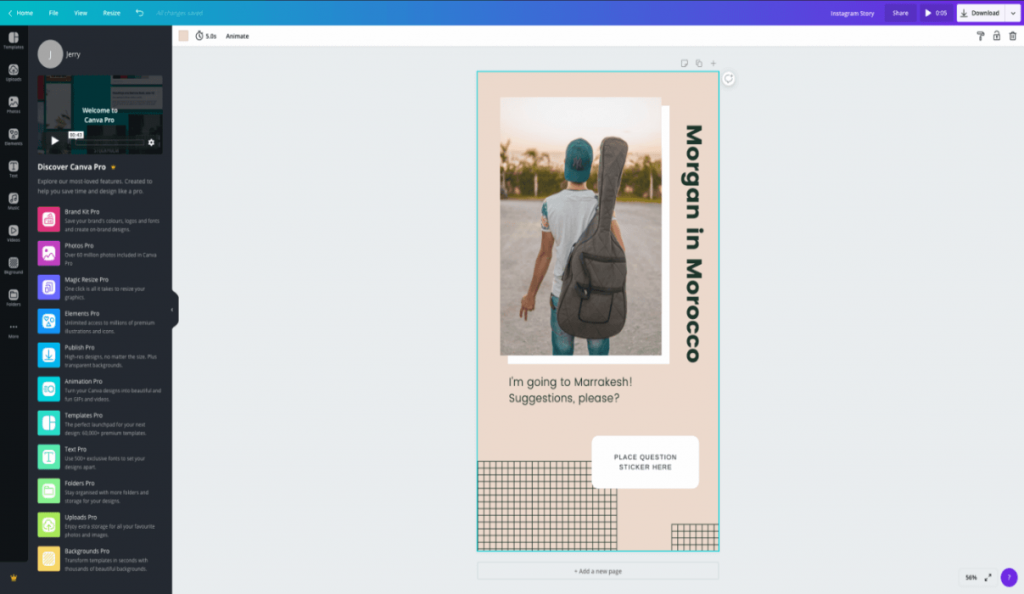
Task: Play the Welcome to Canva Pro video
Action: [x=55, y=141]
